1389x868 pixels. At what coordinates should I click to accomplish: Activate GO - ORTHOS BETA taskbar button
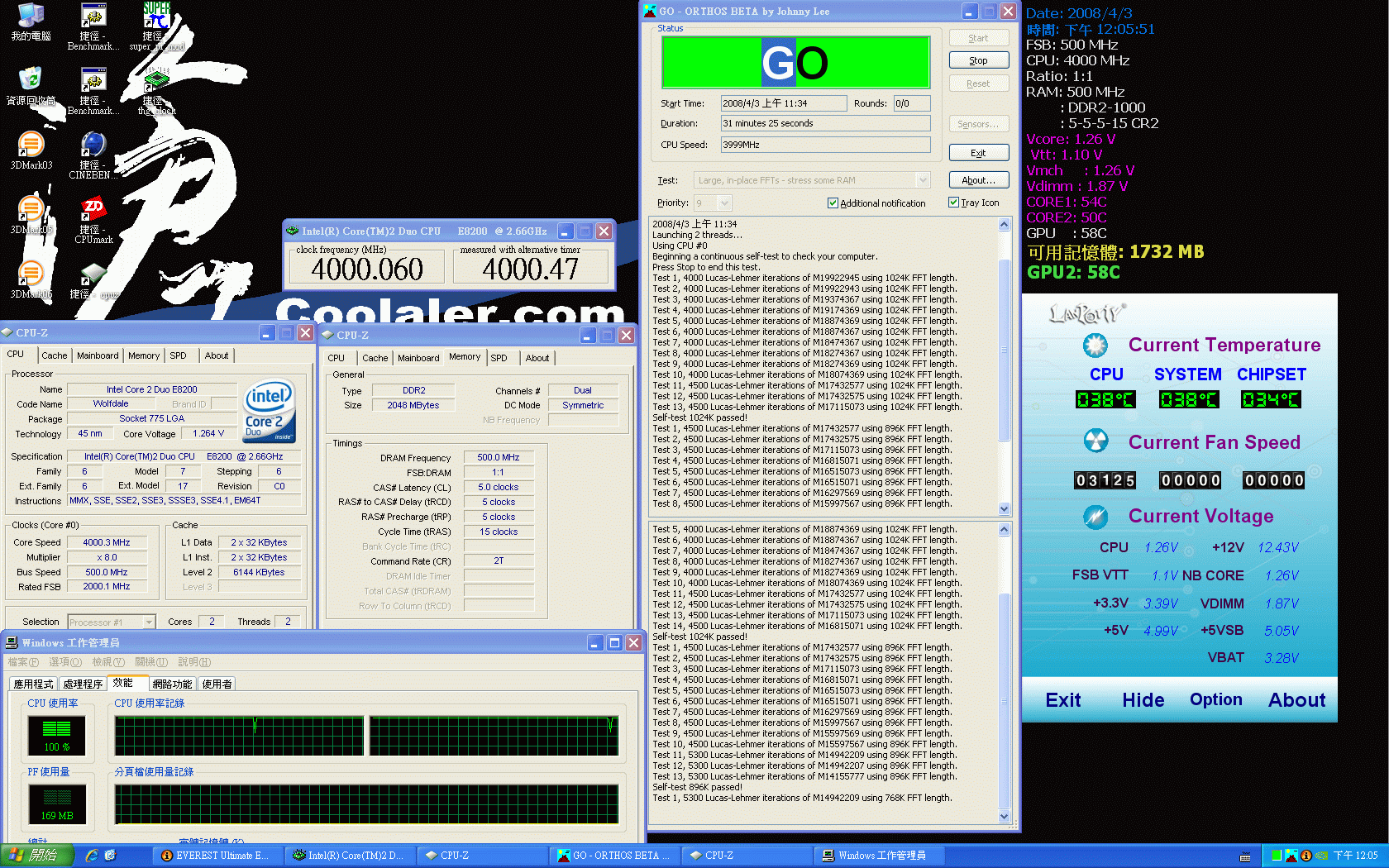click(614, 856)
